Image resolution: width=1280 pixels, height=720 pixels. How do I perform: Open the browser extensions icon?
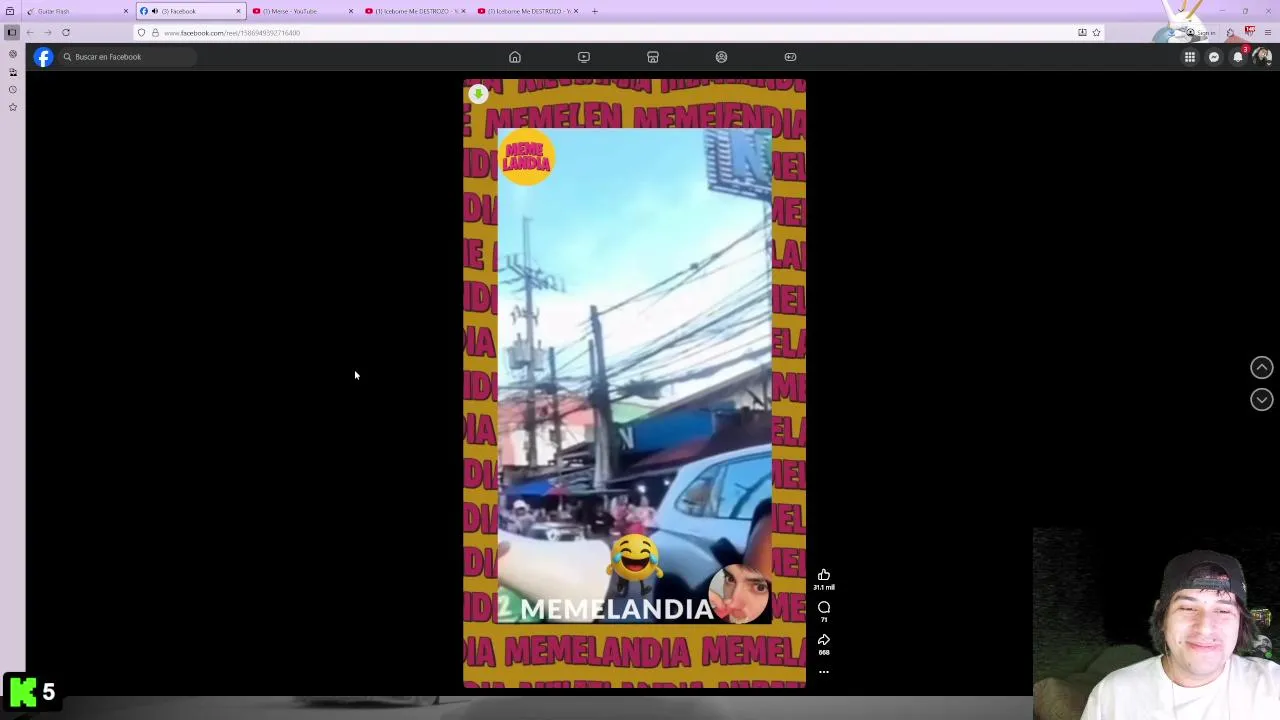[x=1231, y=33]
